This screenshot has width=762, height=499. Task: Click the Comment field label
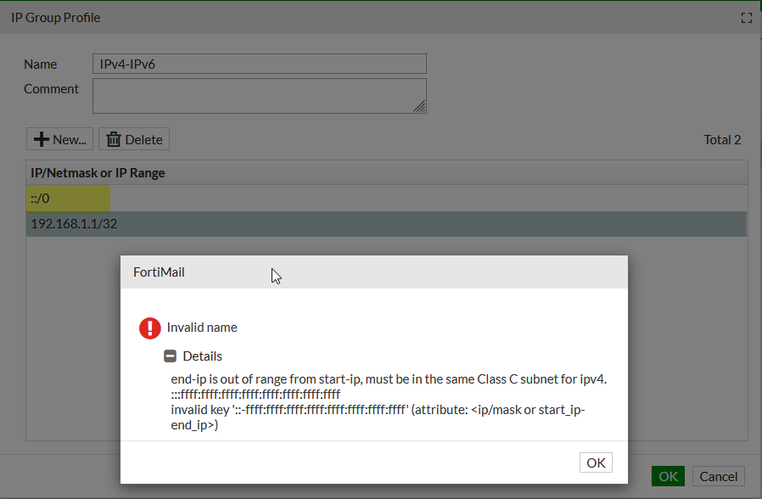[x=51, y=89]
